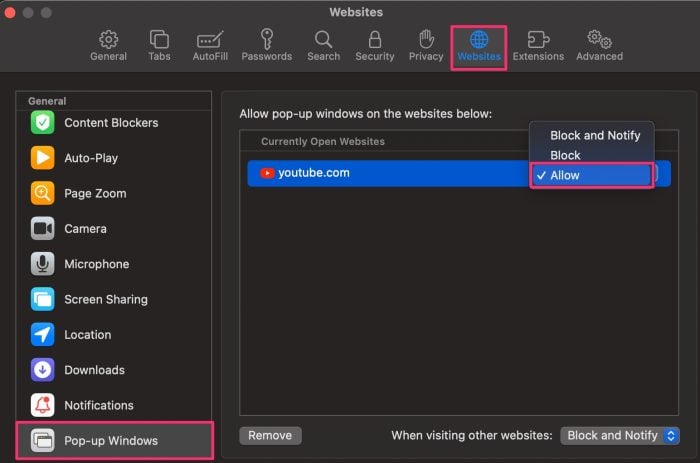
Task: Select the Downloads label in the sidebar
Action: coord(94,370)
